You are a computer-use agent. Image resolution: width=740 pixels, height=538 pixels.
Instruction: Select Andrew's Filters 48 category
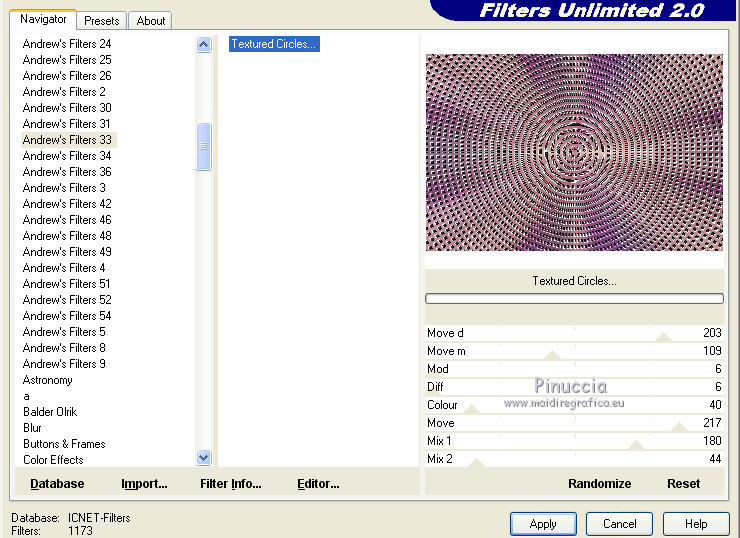(x=67, y=236)
